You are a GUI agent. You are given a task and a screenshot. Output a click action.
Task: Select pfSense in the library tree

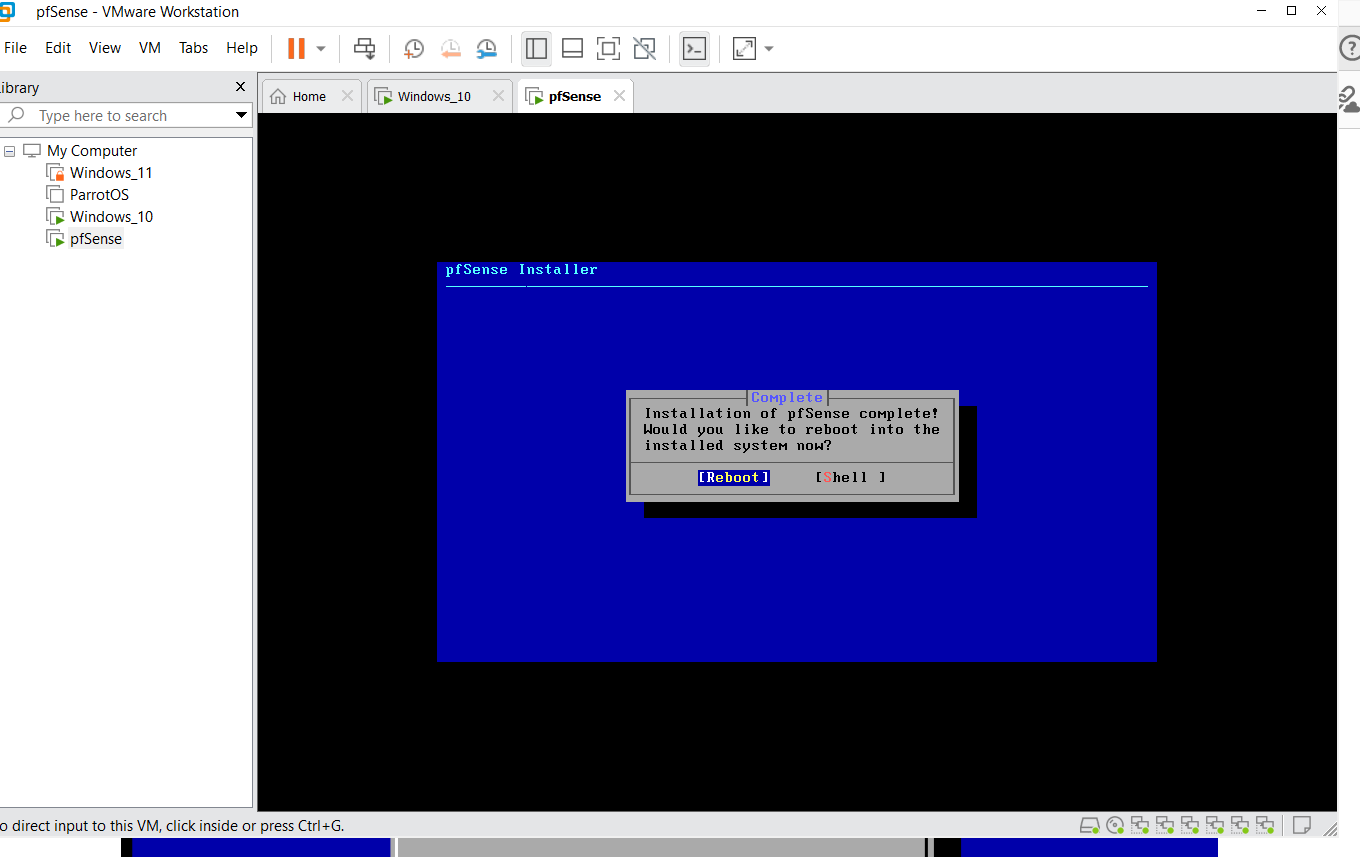(x=96, y=239)
